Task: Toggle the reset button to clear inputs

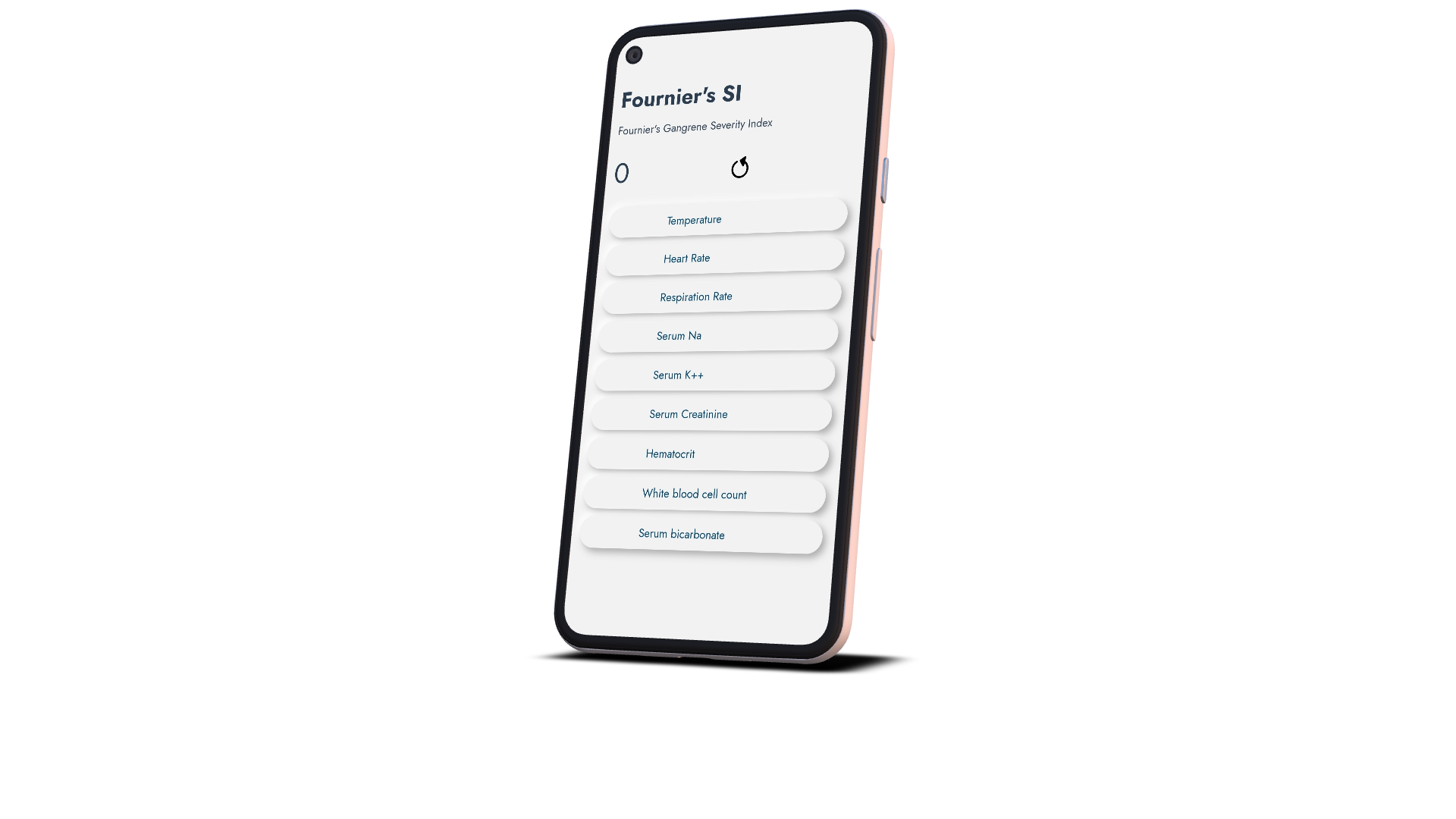Action: (739, 167)
